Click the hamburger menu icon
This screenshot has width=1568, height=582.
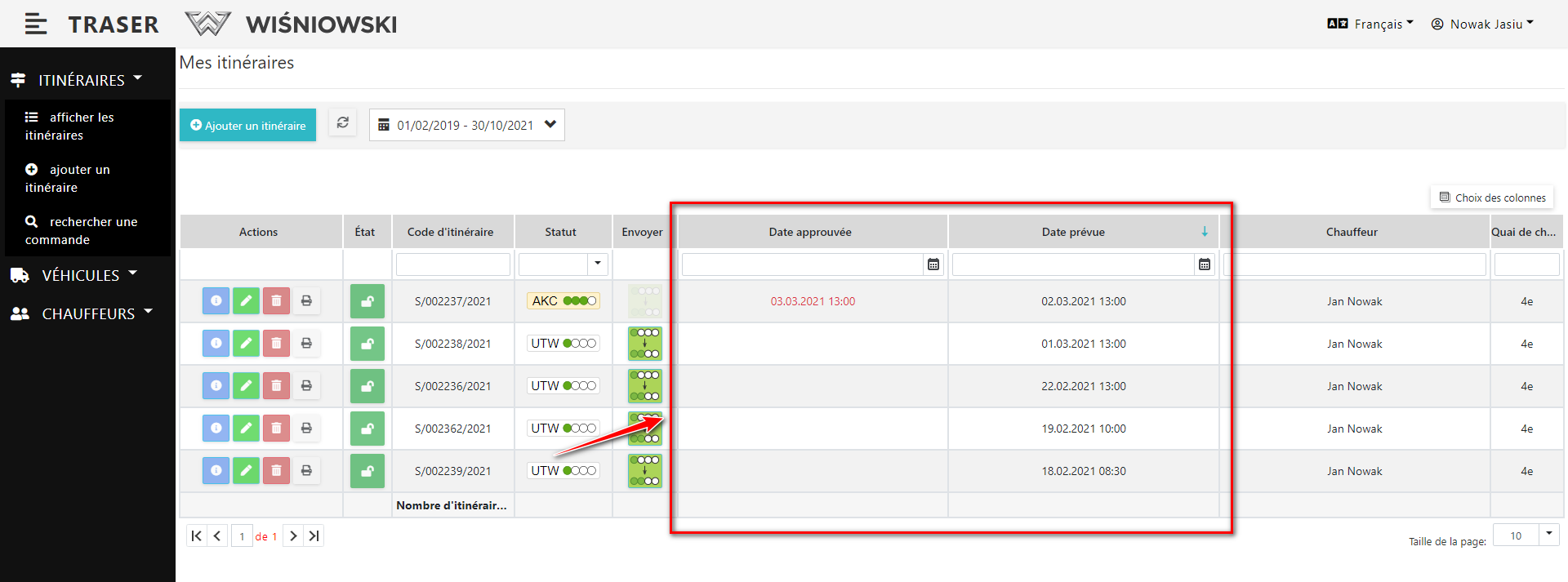point(35,24)
